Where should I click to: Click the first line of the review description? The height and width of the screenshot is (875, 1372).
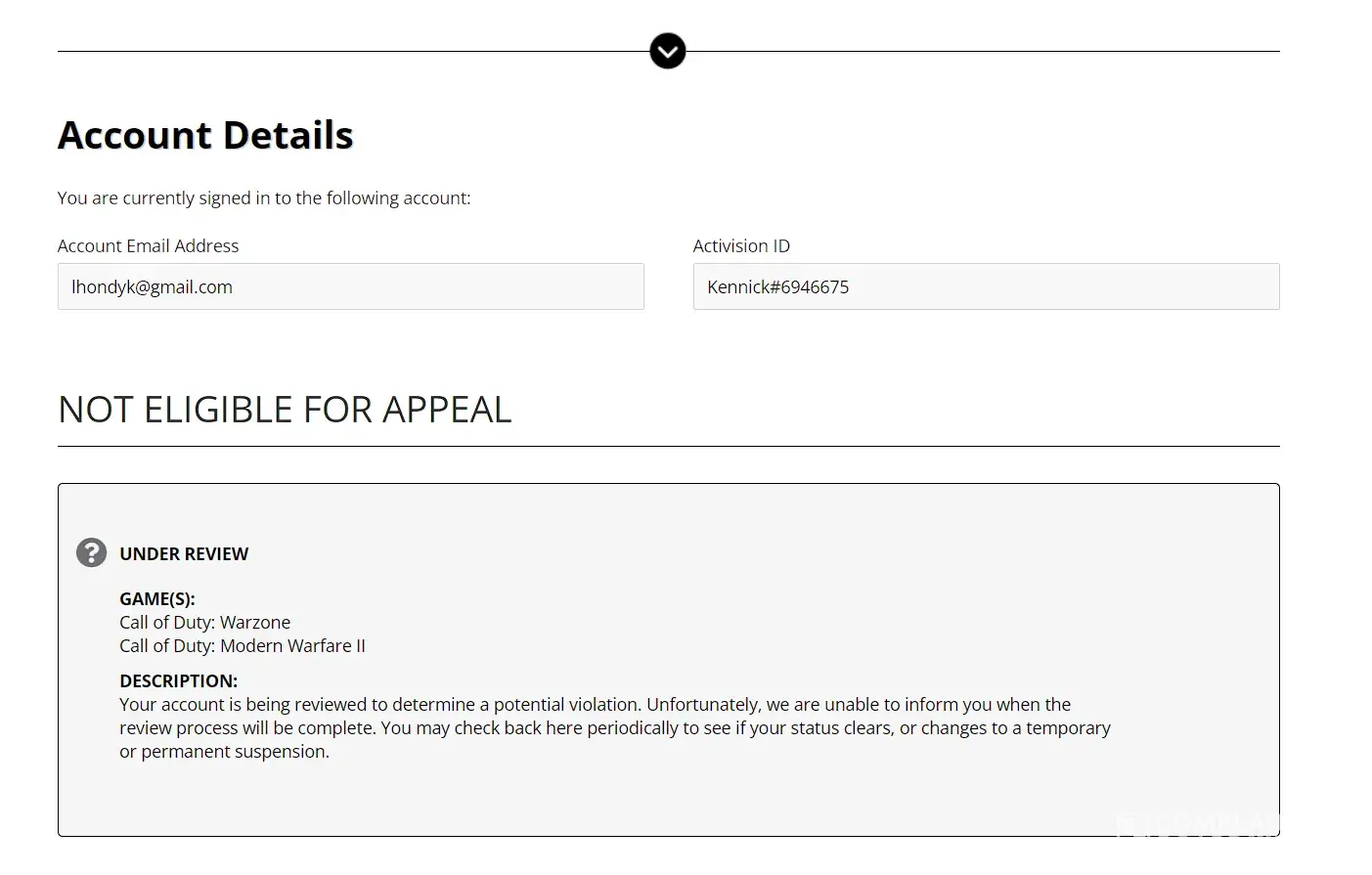595,705
